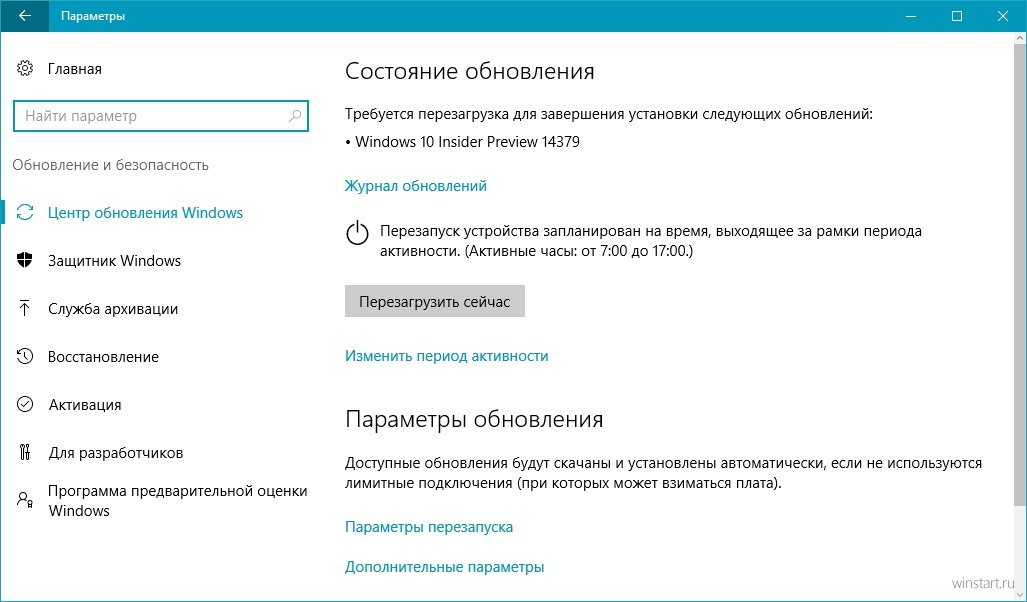Click the back arrow in title bar

24,16
